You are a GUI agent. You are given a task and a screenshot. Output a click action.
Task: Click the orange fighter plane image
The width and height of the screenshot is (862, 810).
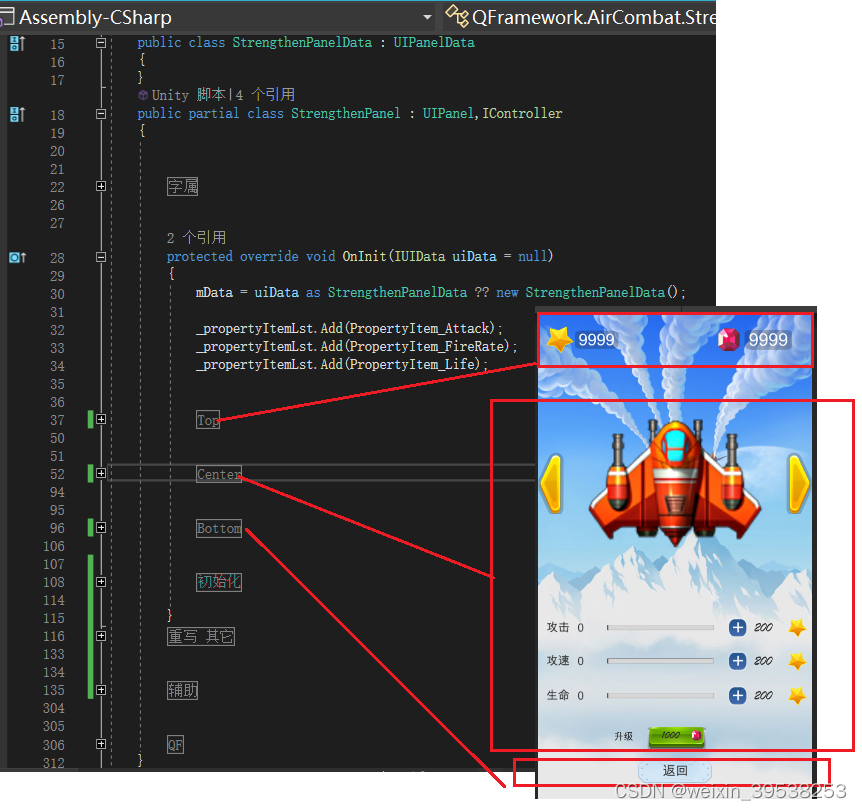(x=675, y=483)
